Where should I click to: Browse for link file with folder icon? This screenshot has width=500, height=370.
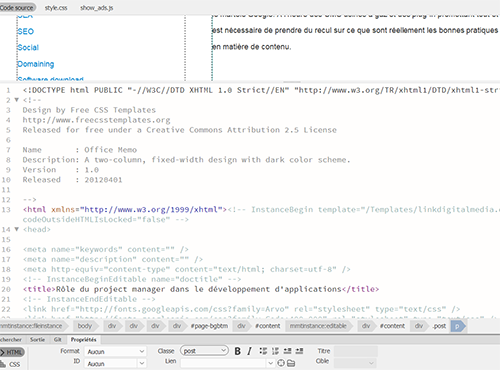tap(291, 363)
